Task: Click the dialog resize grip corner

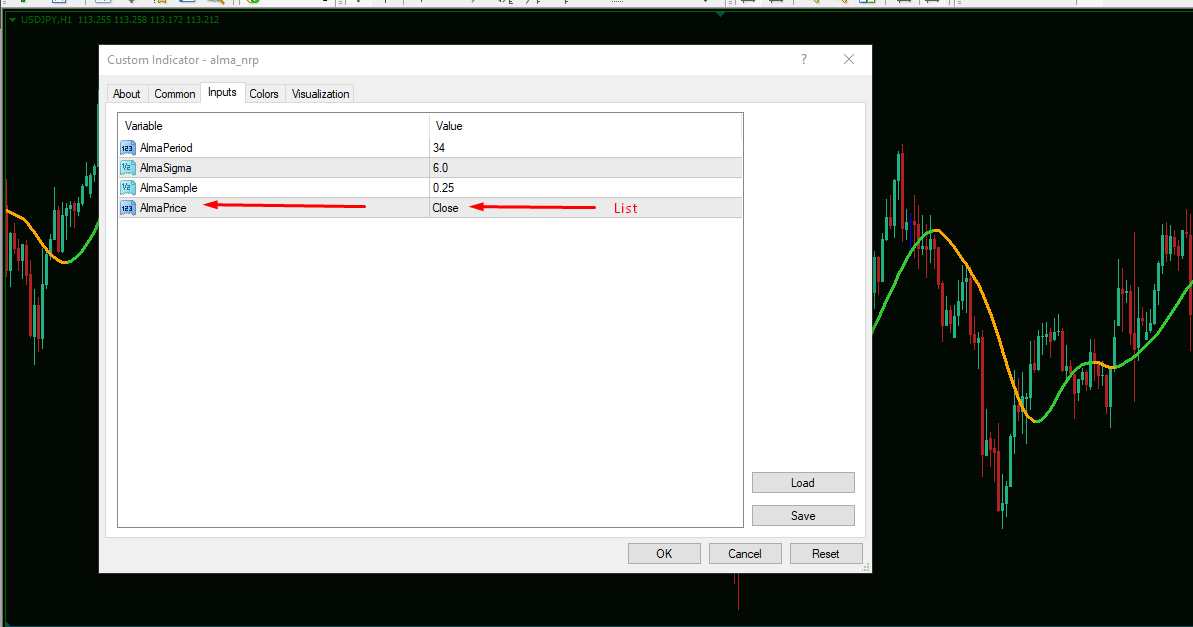Action: (x=866, y=568)
